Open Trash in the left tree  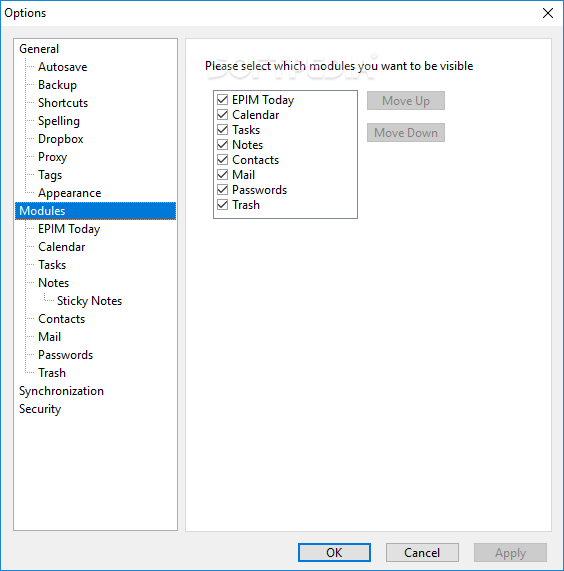52,373
